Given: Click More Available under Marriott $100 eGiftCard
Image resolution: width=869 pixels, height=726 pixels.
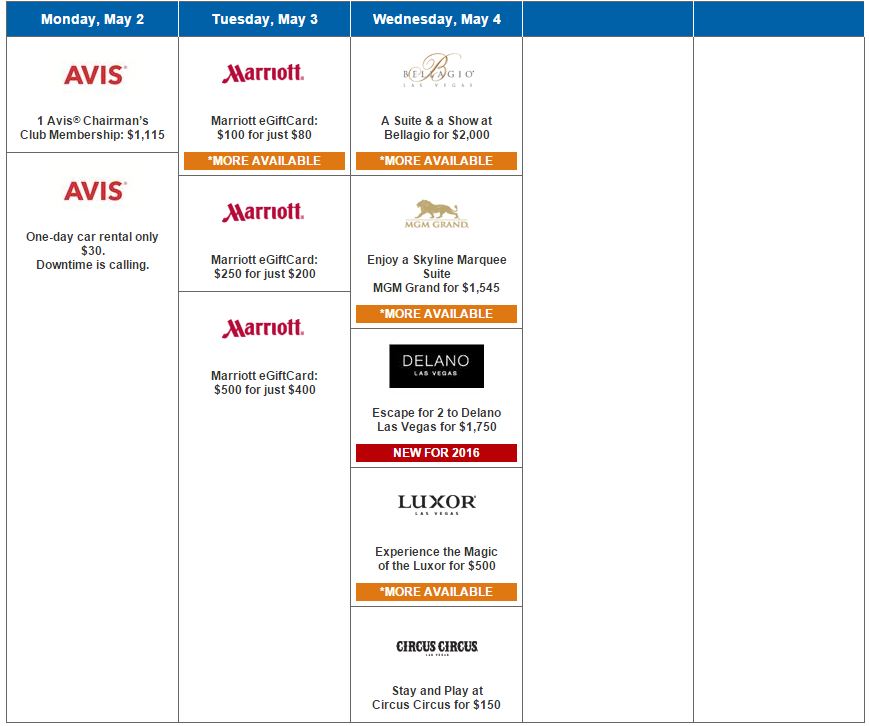Looking at the screenshot, I should point(264,161).
